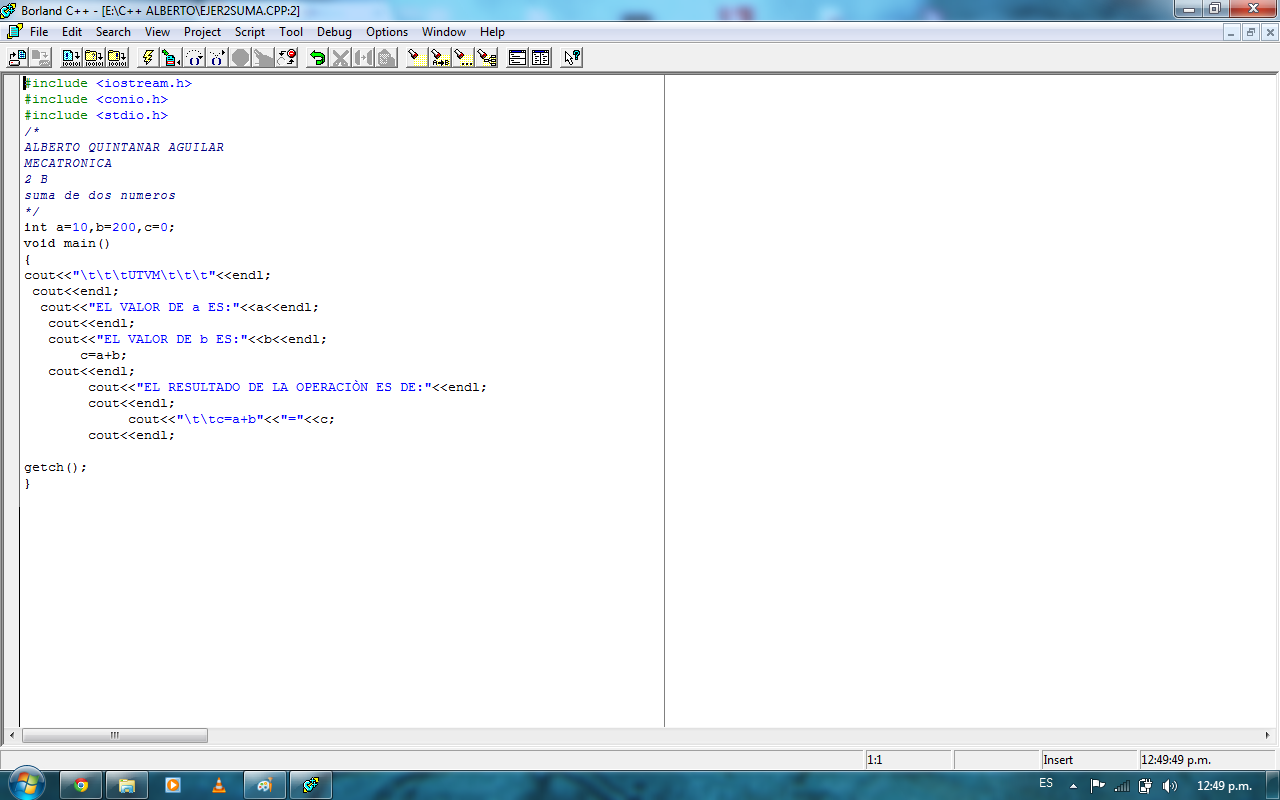Image resolution: width=1280 pixels, height=800 pixels.
Task: Open the Window menu for arranging editors
Action: (443, 31)
